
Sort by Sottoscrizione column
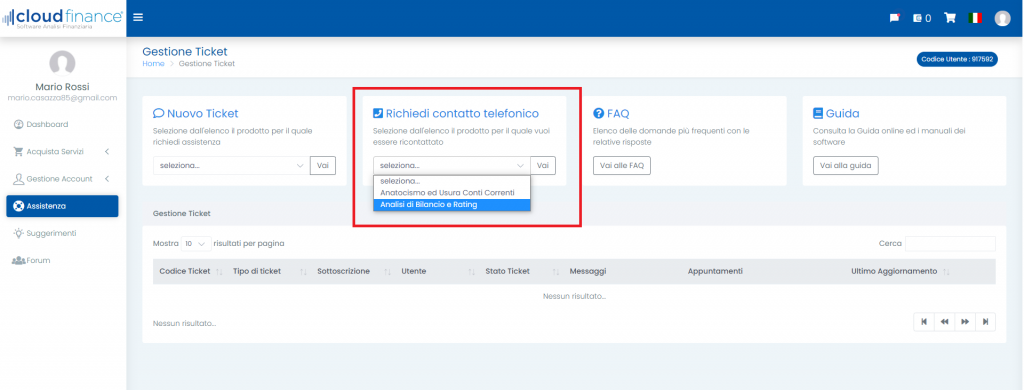tap(353, 271)
